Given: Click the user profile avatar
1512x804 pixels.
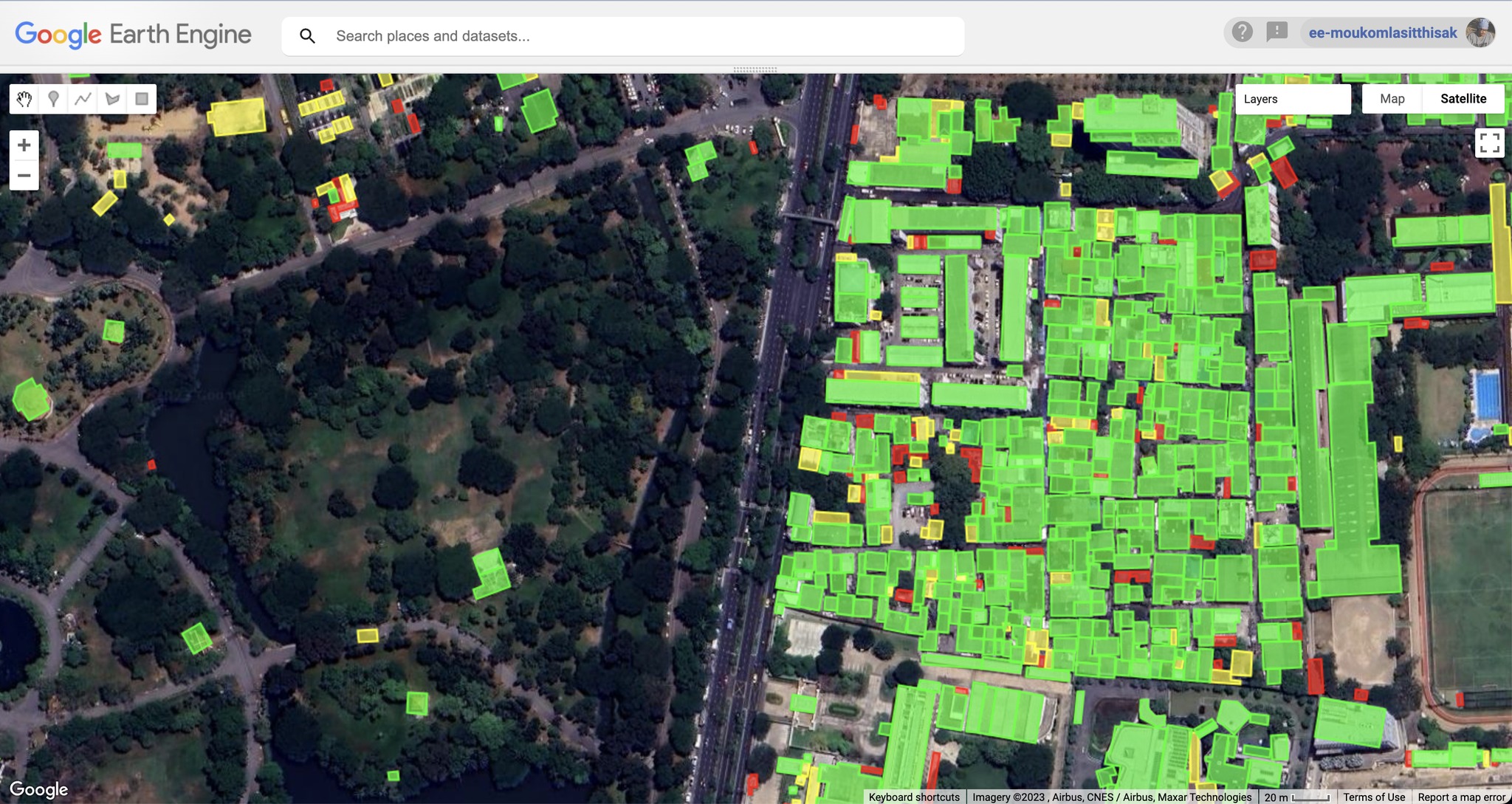Looking at the screenshot, I should click(x=1480, y=32).
